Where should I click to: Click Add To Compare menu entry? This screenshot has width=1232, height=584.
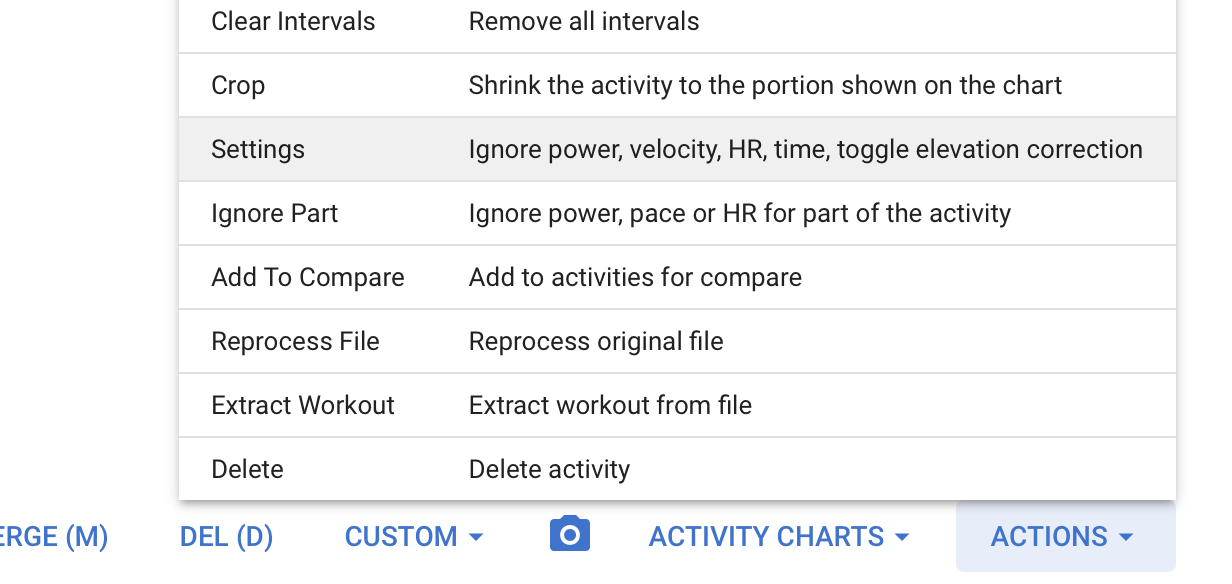coord(308,277)
